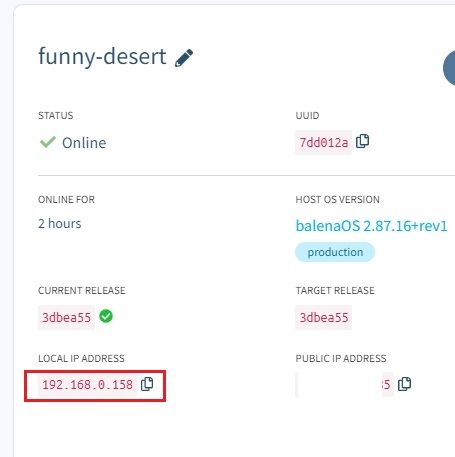Click the production badge
This screenshot has height=457, width=455.
[335, 252]
